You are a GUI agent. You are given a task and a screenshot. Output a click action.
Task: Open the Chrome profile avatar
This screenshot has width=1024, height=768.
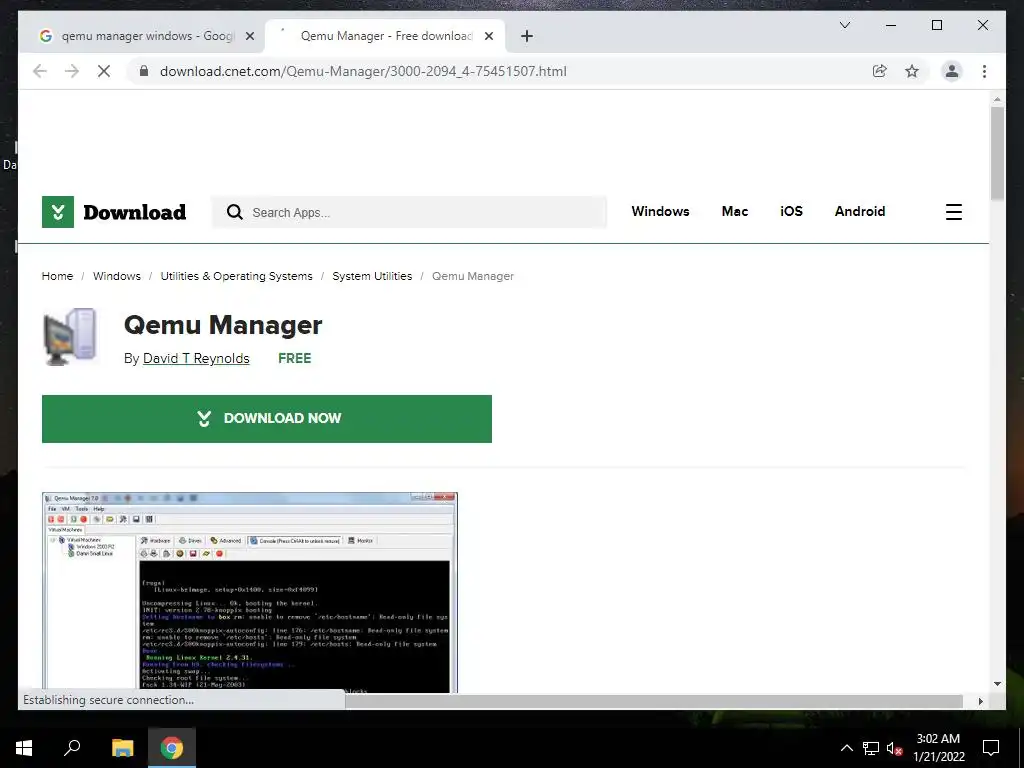coord(952,71)
